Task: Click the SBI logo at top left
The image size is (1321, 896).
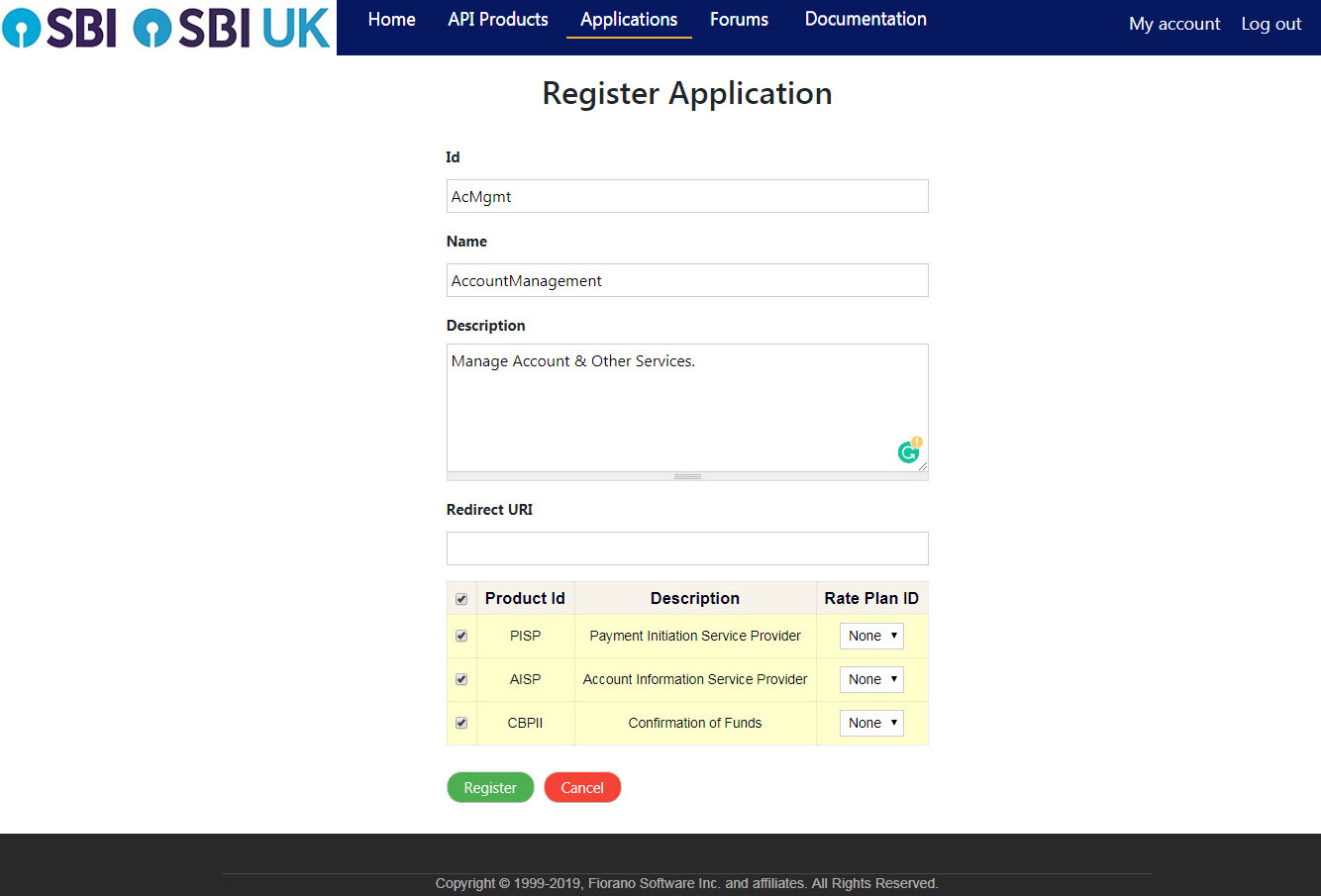Action: pyautogui.click(x=60, y=28)
